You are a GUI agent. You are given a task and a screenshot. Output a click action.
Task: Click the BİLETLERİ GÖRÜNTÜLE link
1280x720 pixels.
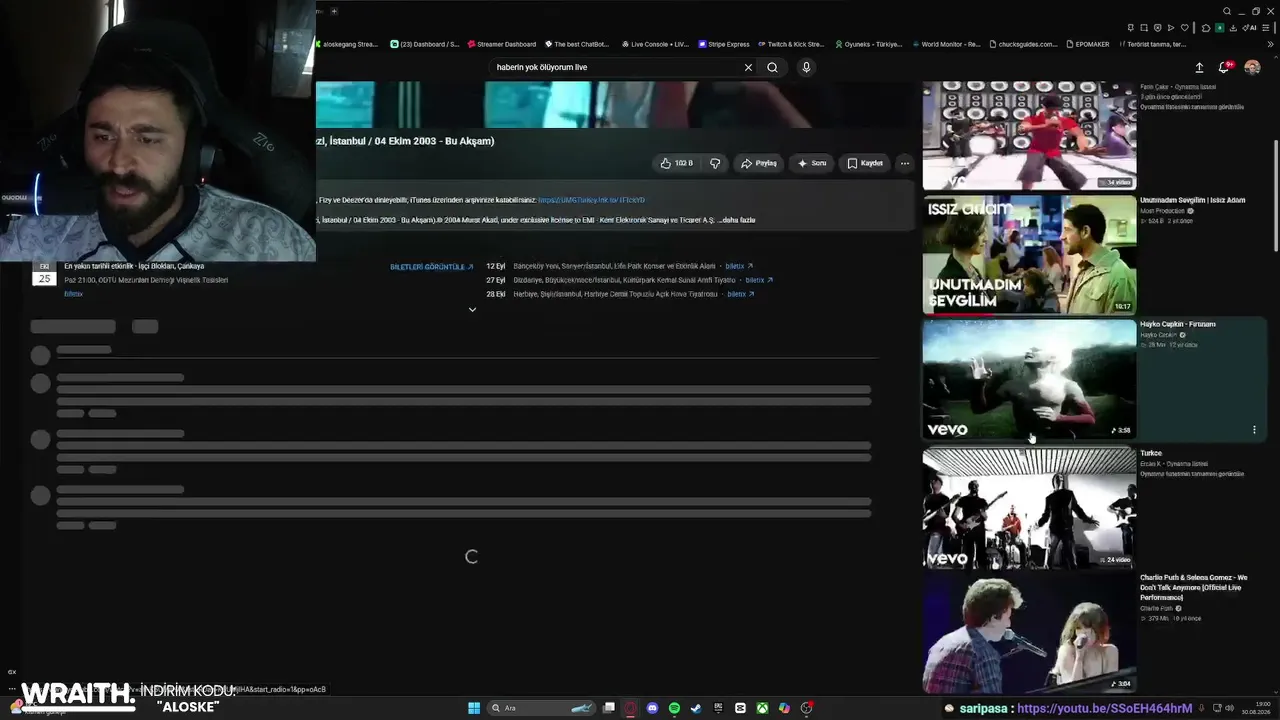(x=432, y=267)
